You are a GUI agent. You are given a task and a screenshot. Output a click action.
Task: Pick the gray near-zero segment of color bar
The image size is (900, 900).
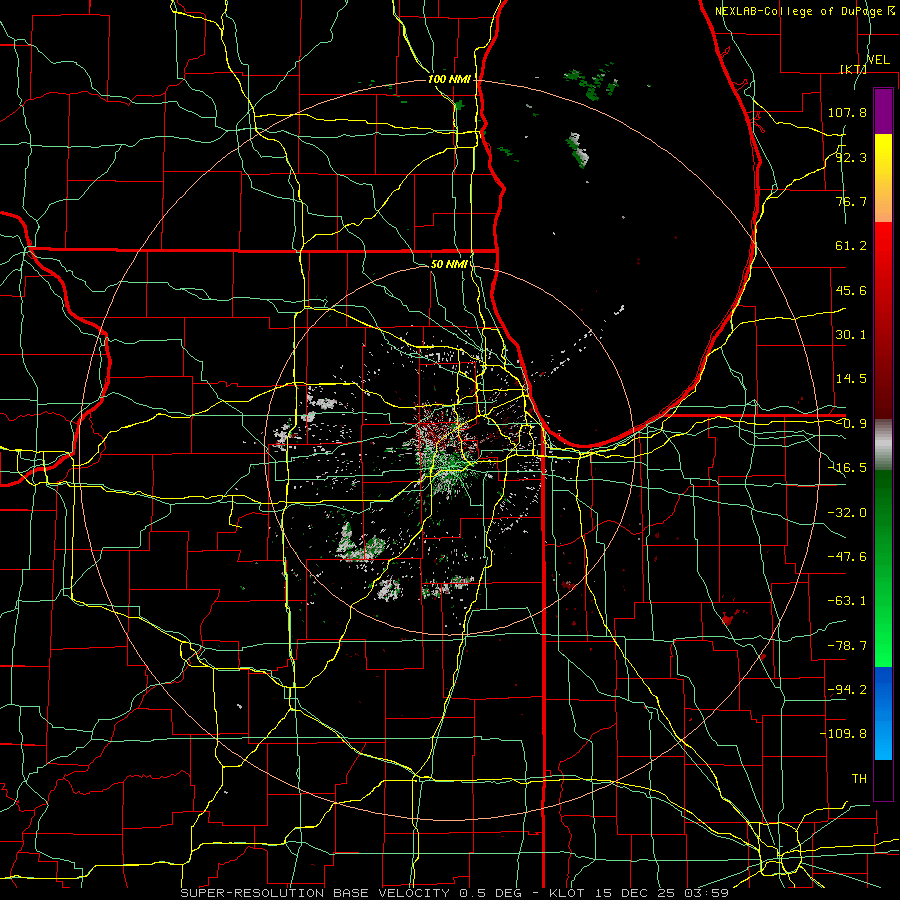pyautogui.click(x=883, y=445)
